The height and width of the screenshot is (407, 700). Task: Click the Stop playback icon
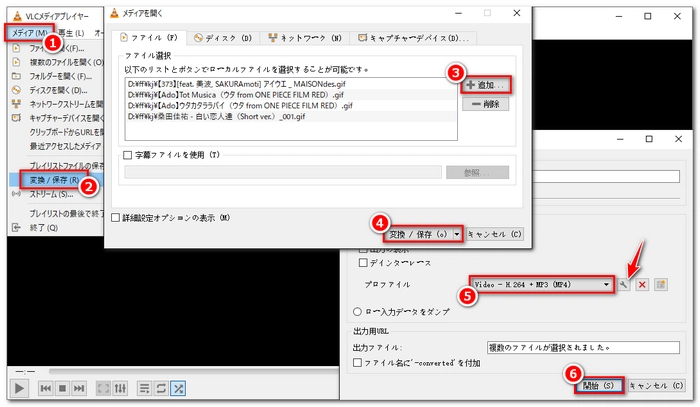[63, 387]
